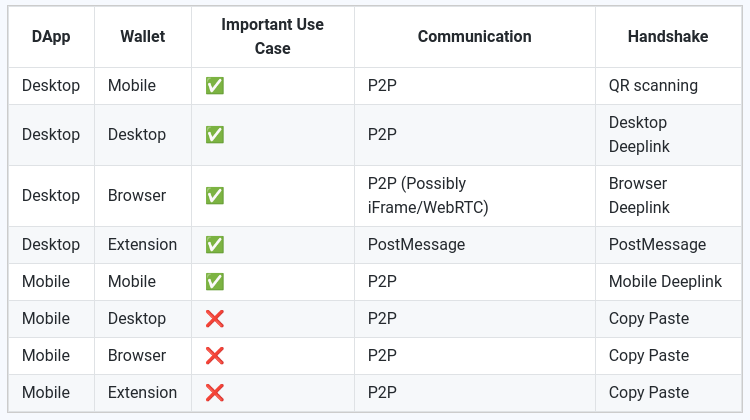Click the Wallet column header
The height and width of the screenshot is (420, 750).
pos(142,37)
